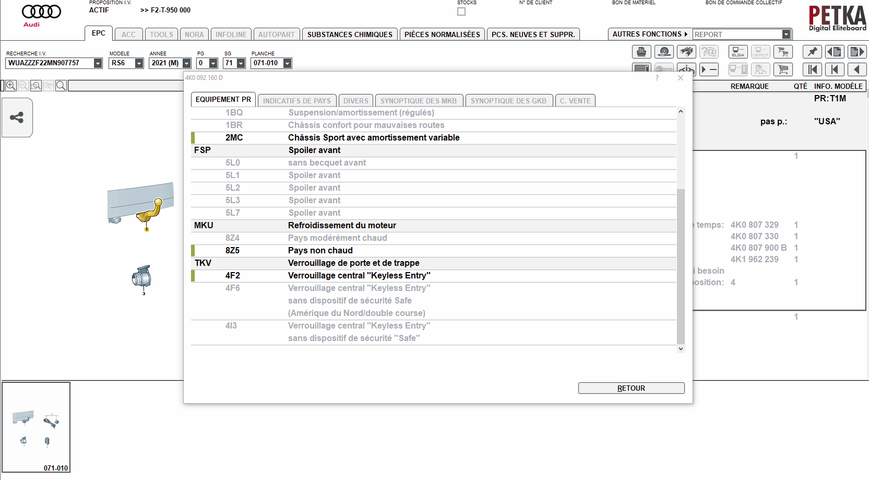Viewport: 869px width, 480px height.
Task: Click the double shopping cart transfer icon
Action: (783, 52)
